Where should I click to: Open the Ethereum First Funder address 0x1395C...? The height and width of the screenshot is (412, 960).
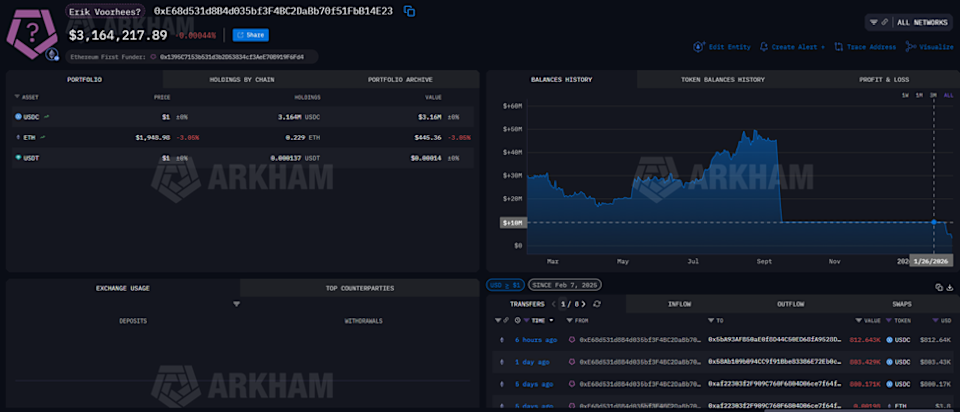230,56
